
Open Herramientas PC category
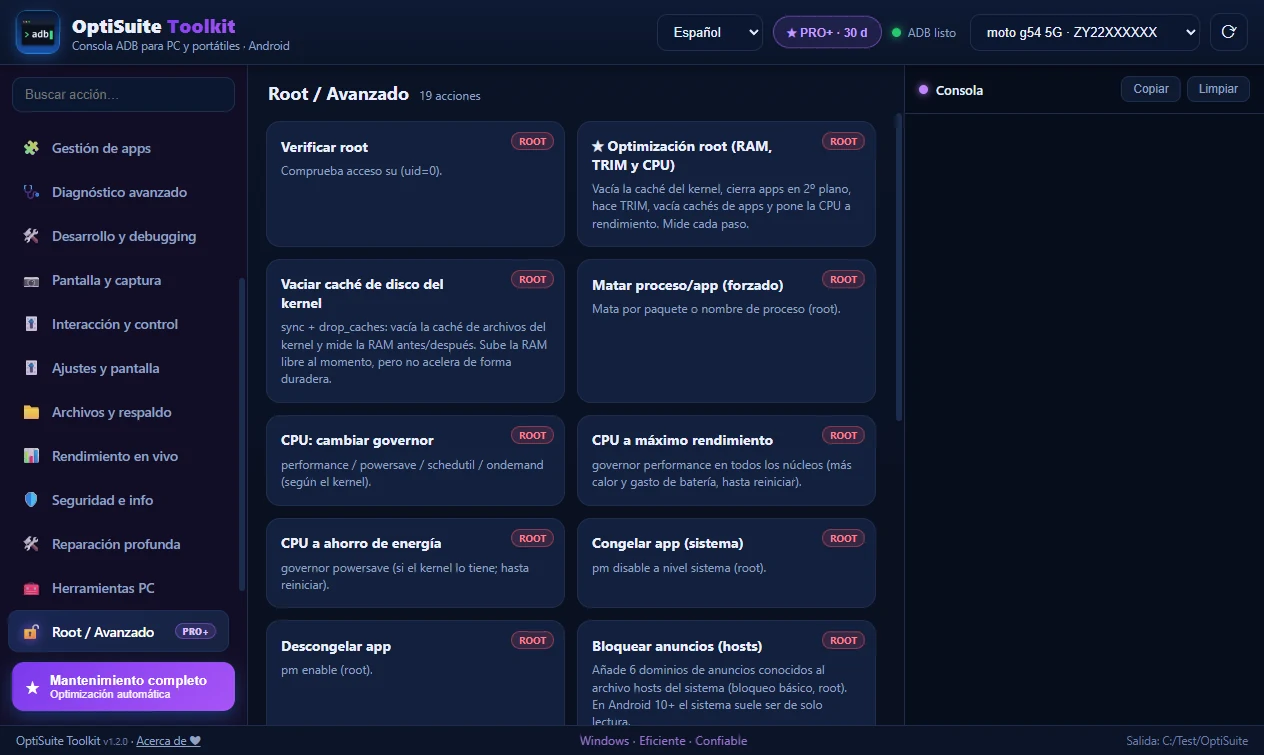coord(118,588)
